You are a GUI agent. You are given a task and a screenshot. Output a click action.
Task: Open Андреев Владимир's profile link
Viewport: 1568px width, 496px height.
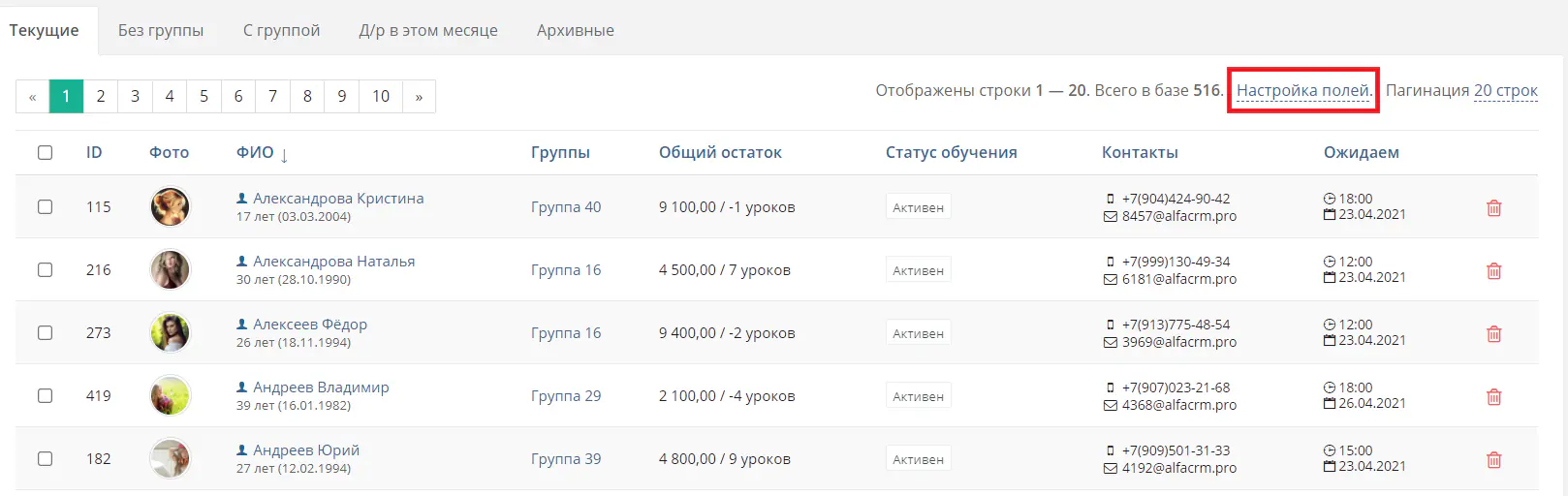point(321,387)
